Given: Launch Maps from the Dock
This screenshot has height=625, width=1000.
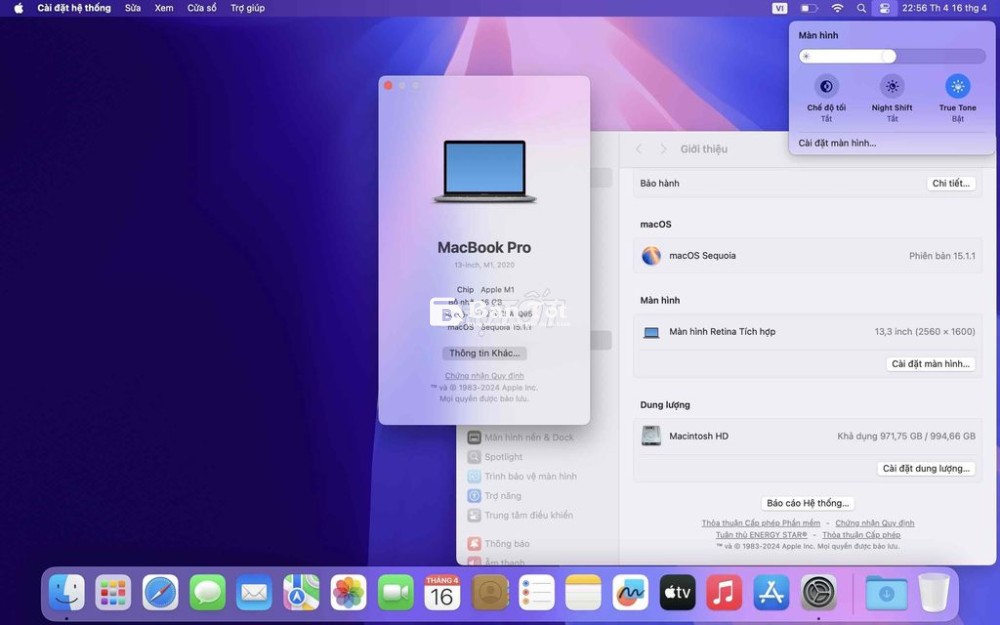Looking at the screenshot, I should point(301,592).
